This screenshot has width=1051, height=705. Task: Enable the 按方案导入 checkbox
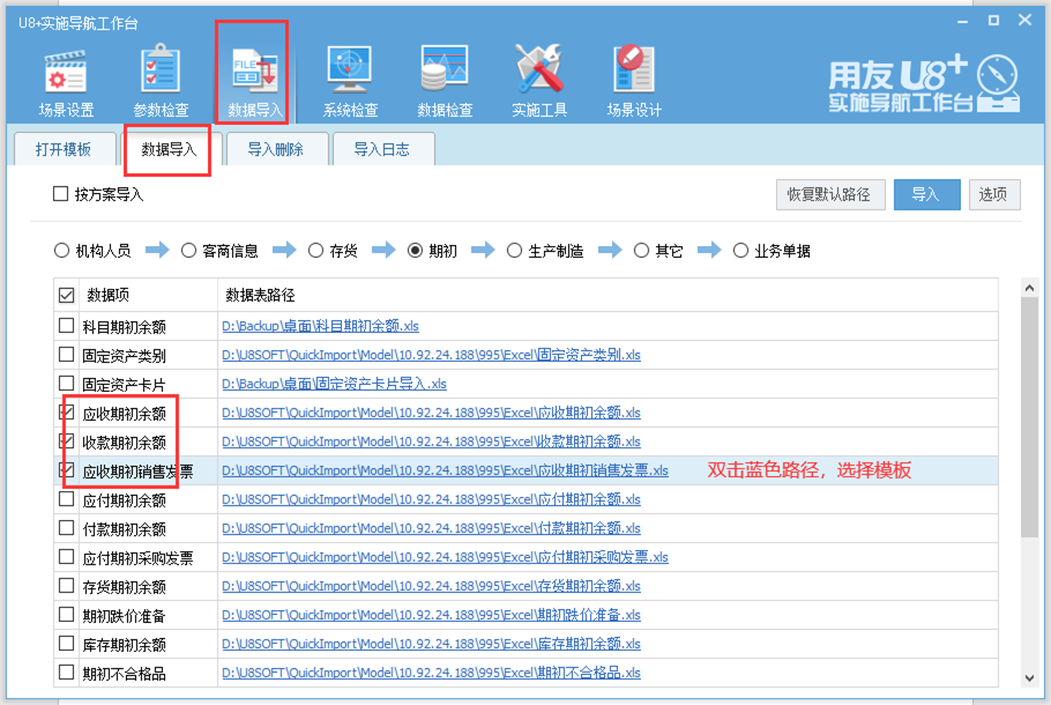(x=60, y=194)
